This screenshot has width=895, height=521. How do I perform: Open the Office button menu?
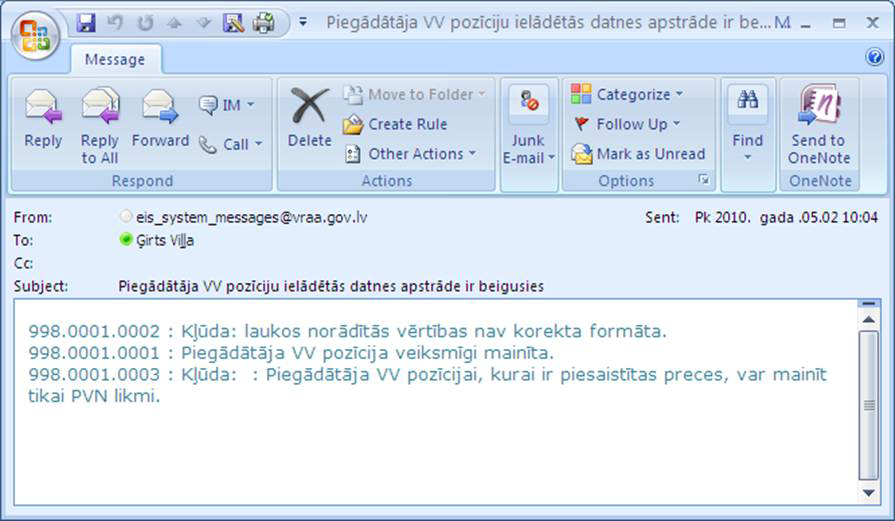click(35, 36)
